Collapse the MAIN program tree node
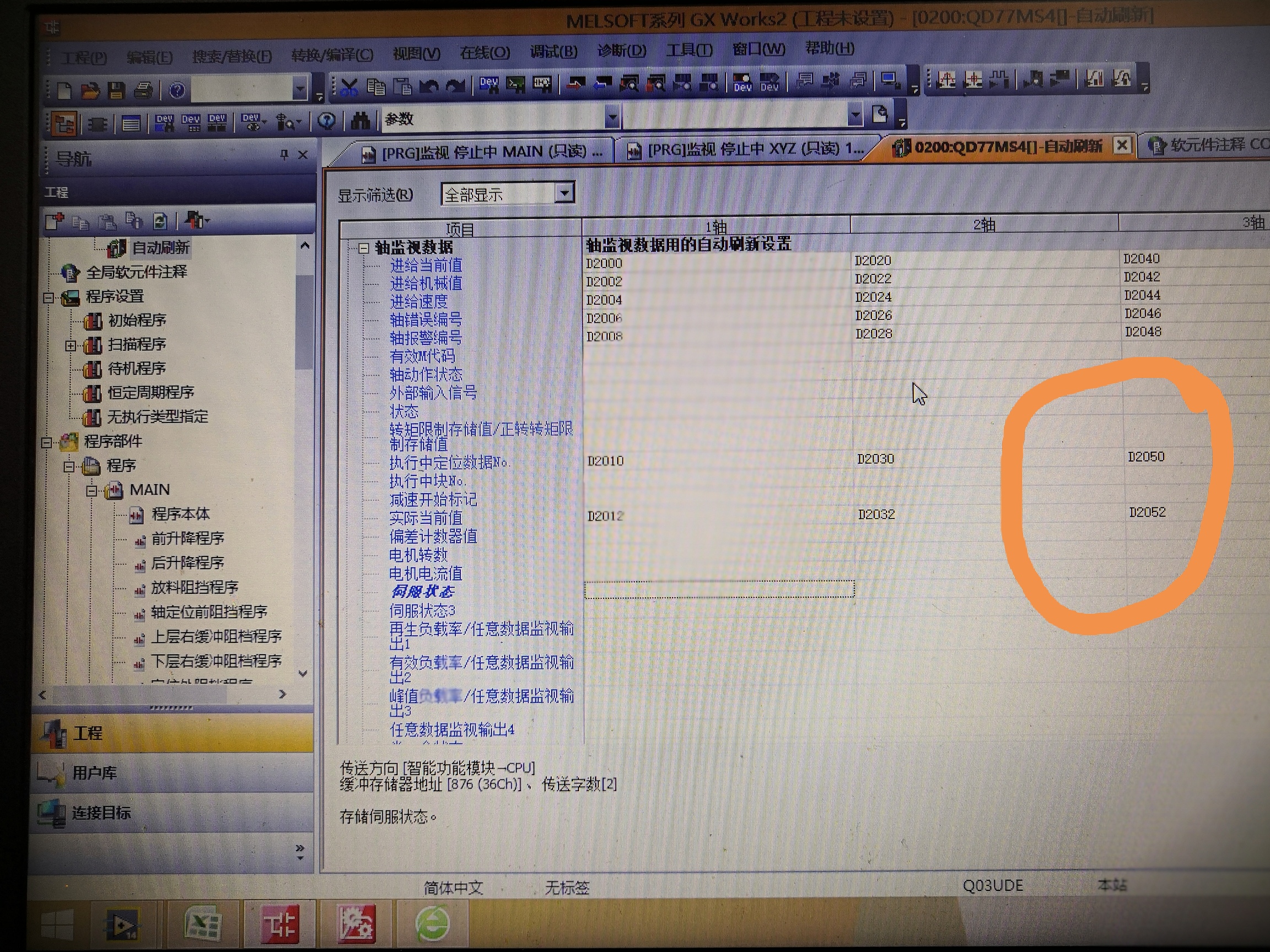1270x952 pixels. pos(92,491)
